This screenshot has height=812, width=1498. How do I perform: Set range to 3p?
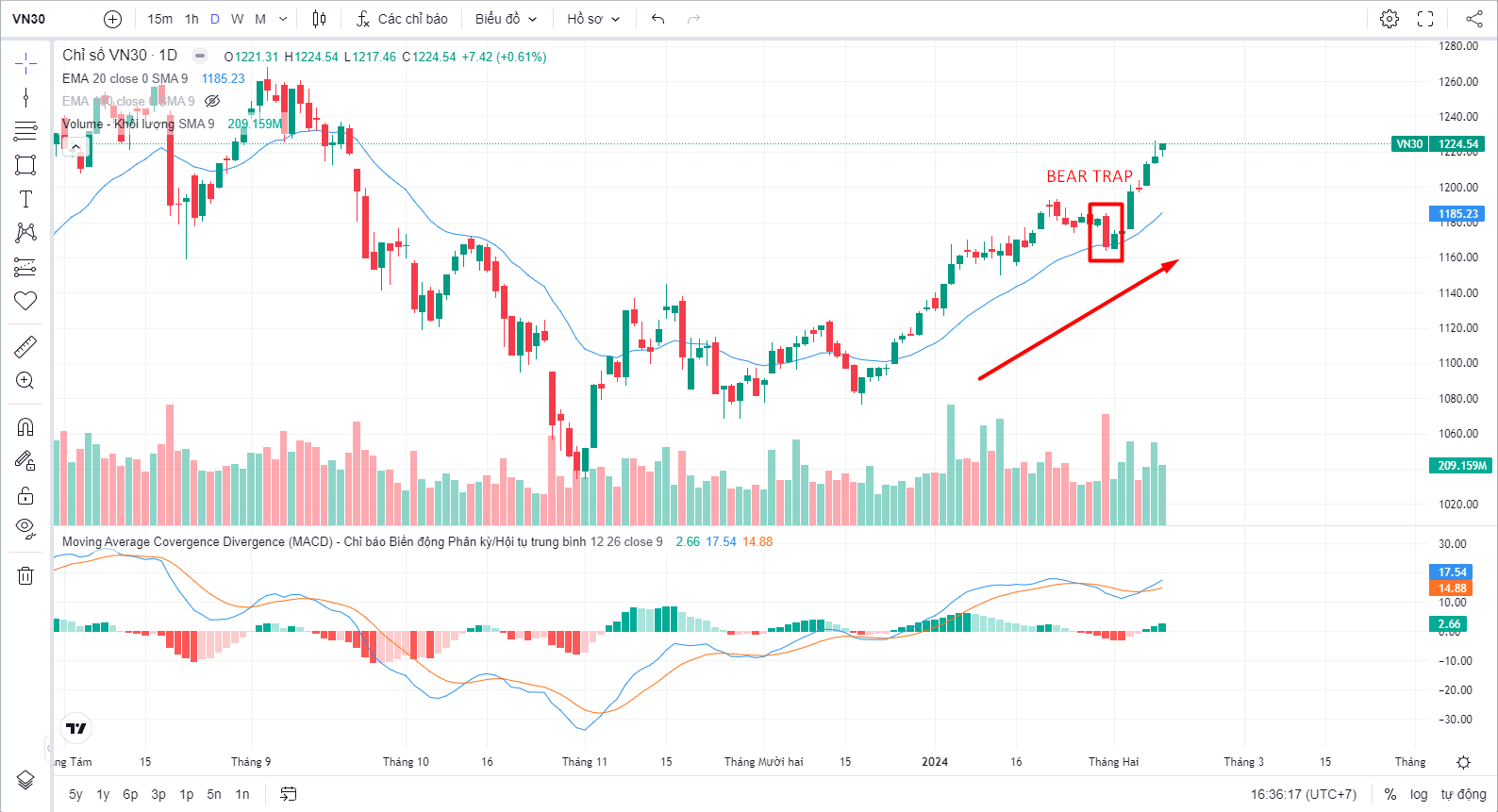(158, 794)
